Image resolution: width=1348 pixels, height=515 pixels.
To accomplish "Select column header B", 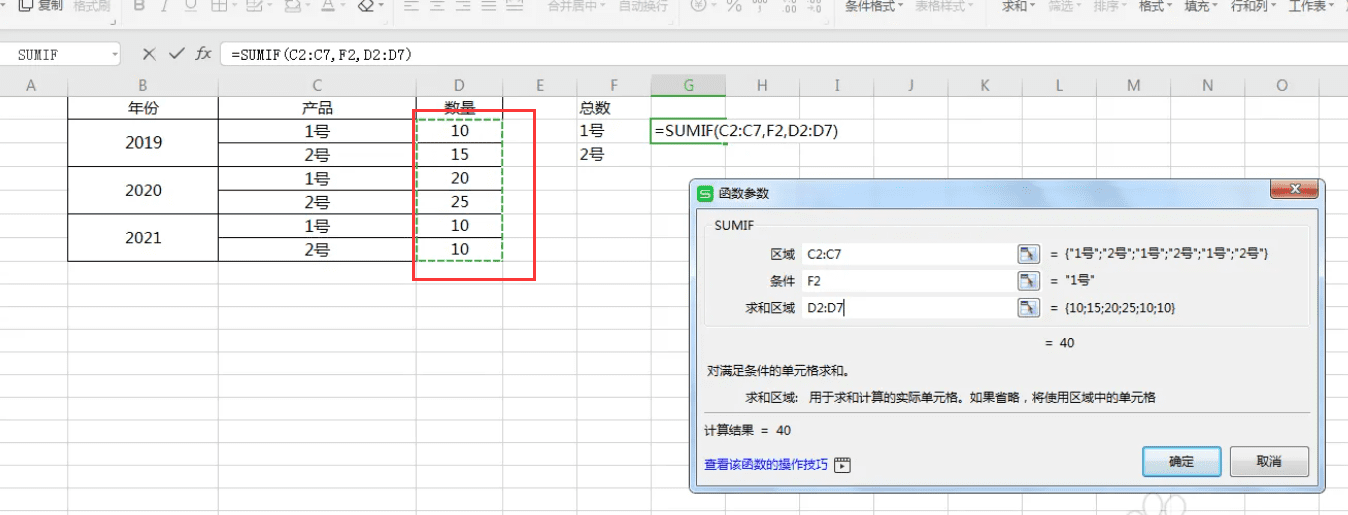I will (143, 86).
